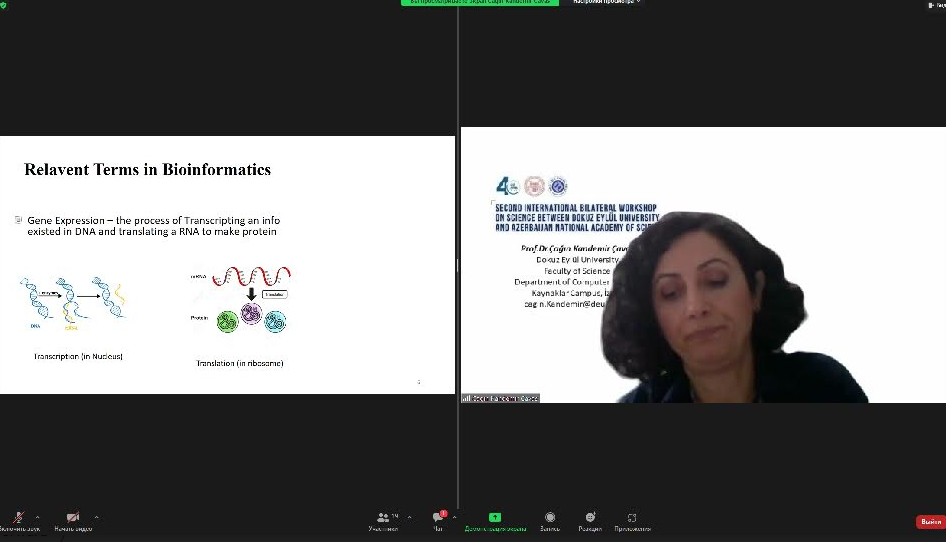Click the '40' anniversary logo in video background

507,186
